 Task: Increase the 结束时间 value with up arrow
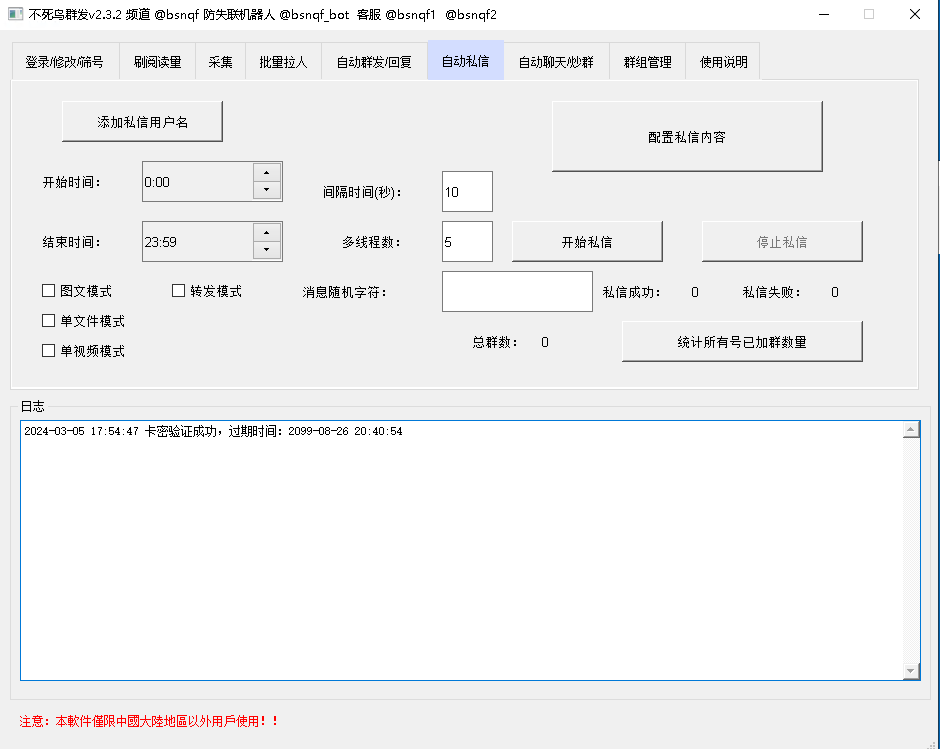pyautogui.click(x=267, y=232)
